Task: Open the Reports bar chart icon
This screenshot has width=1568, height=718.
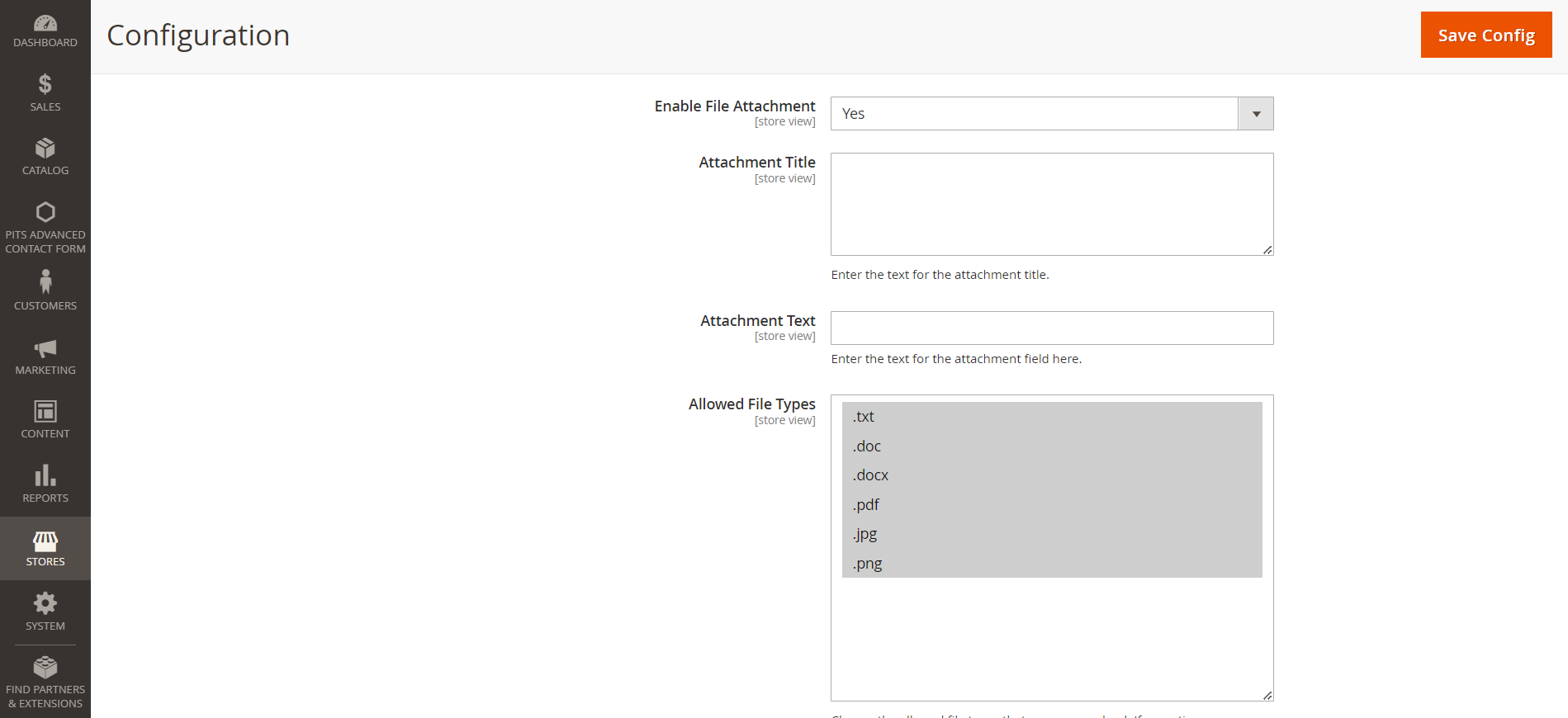Action: [x=45, y=475]
